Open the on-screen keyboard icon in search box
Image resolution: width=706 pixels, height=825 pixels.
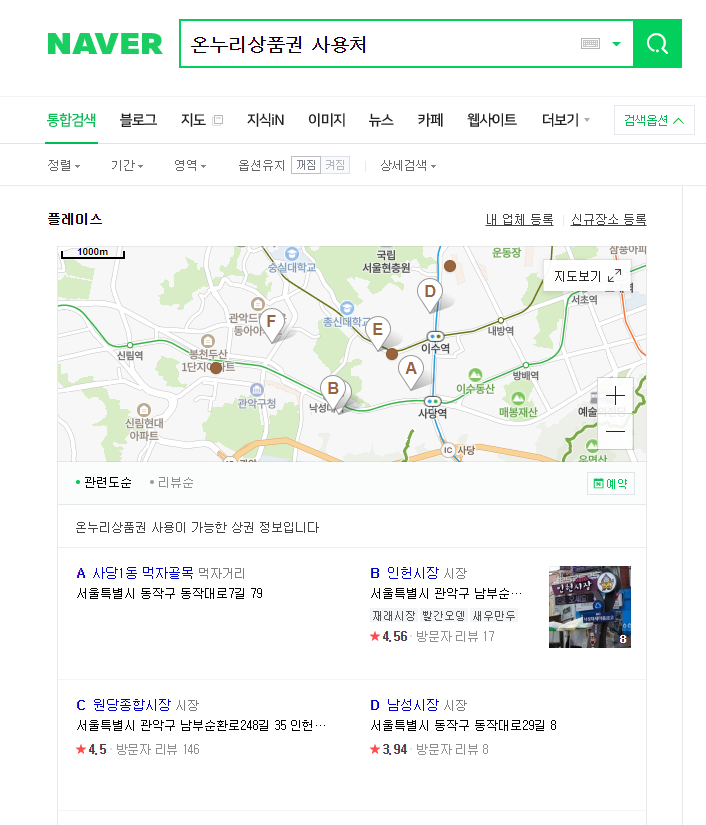coord(590,44)
